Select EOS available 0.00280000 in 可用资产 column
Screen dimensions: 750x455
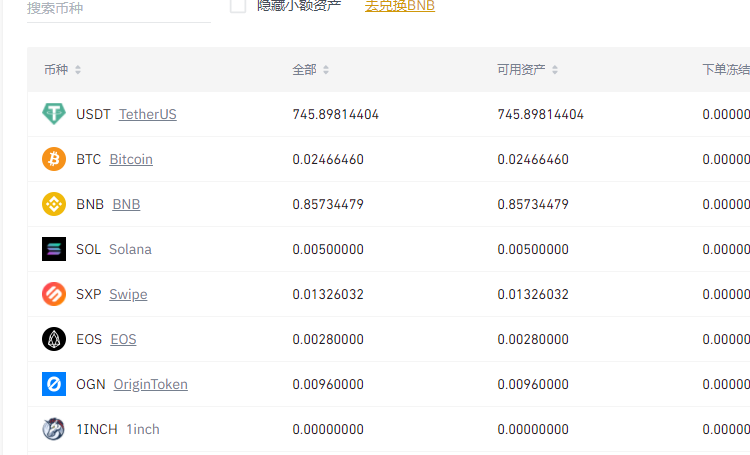[533, 339]
